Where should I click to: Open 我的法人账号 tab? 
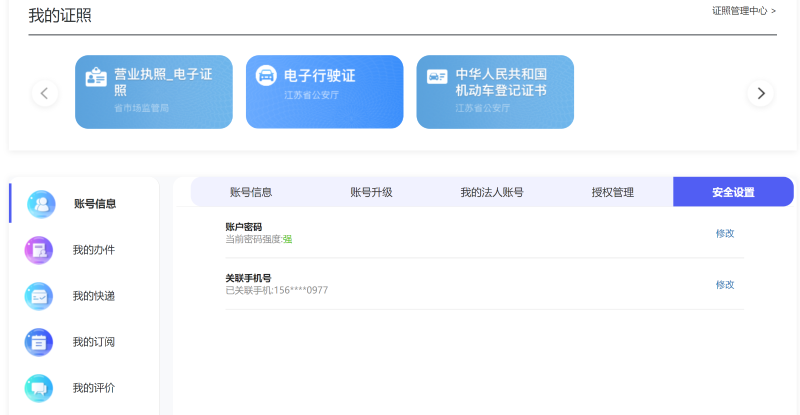click(491, 192)
